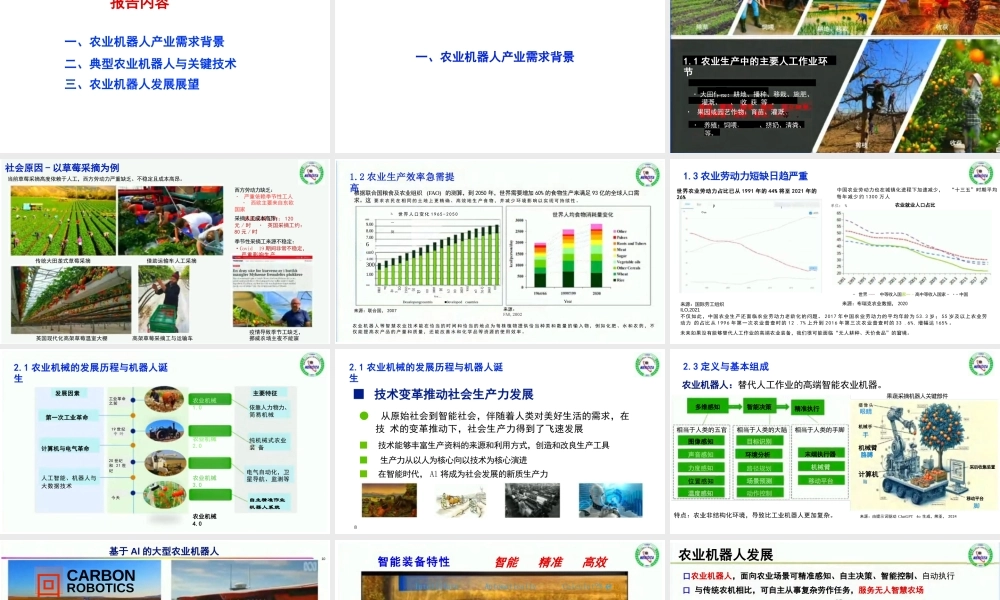The width and height of the screenshot is (1000, 600).
Task: Open the 报告内容 contents slide thumbnail
Action: [x=165, y=76]
